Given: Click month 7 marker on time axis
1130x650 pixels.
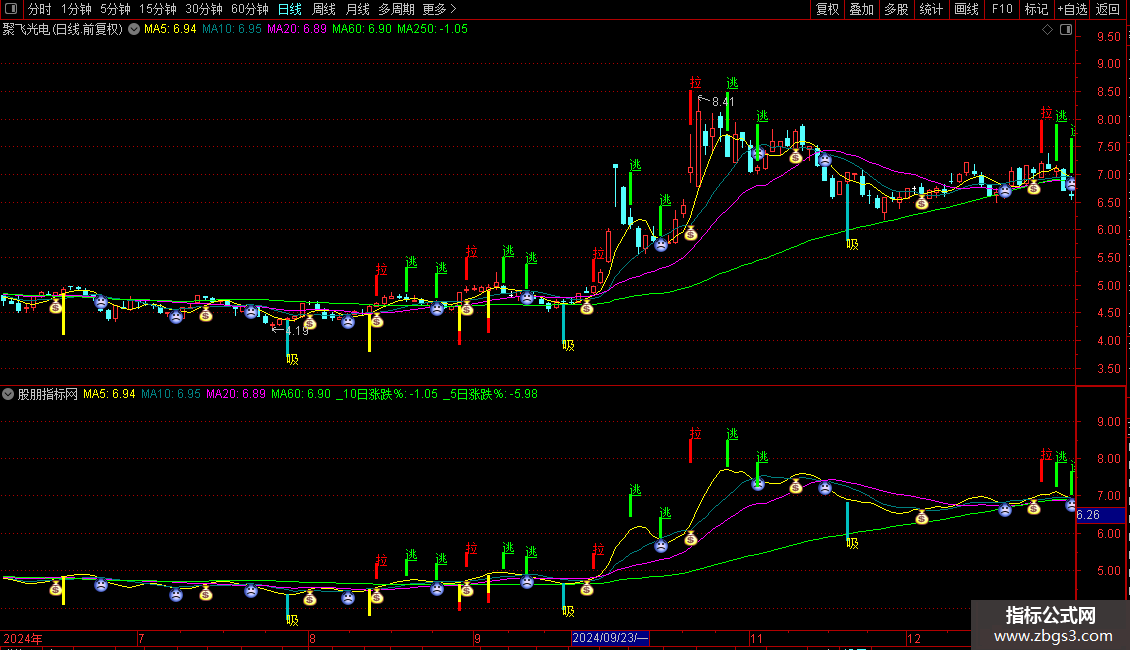Looking at the screenshot, I should (141, 638).
